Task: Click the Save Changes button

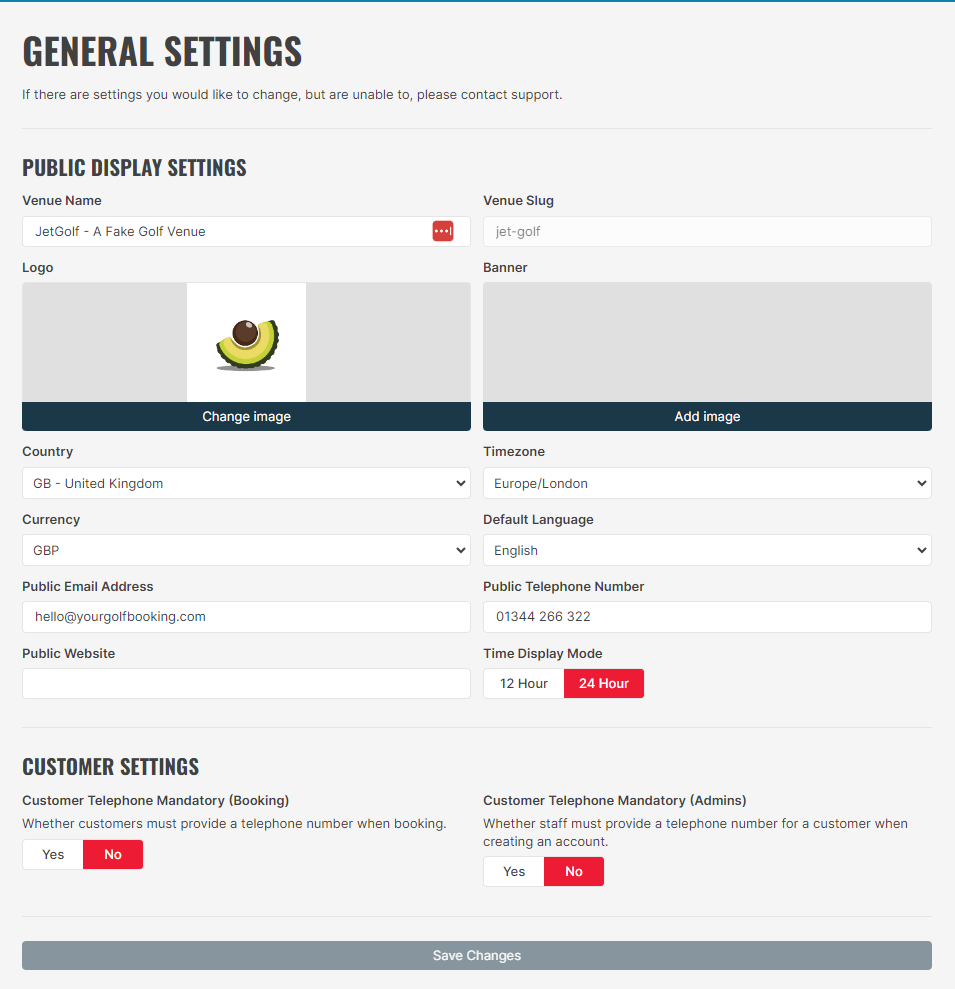Action: [477, 955]
